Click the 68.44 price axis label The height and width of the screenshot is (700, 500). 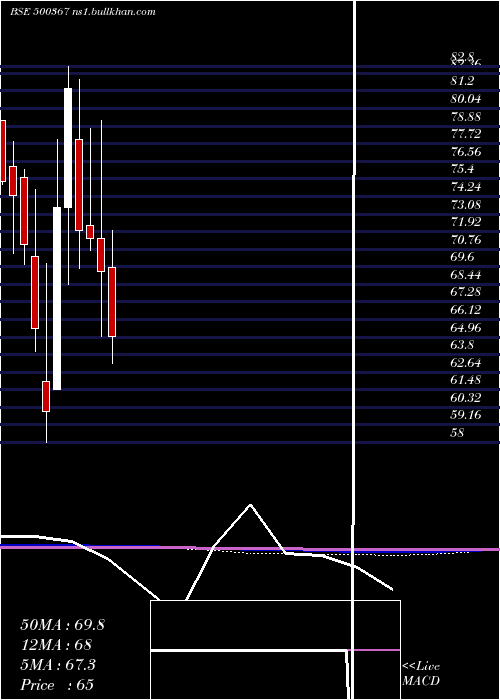click(x=466, y=275)
